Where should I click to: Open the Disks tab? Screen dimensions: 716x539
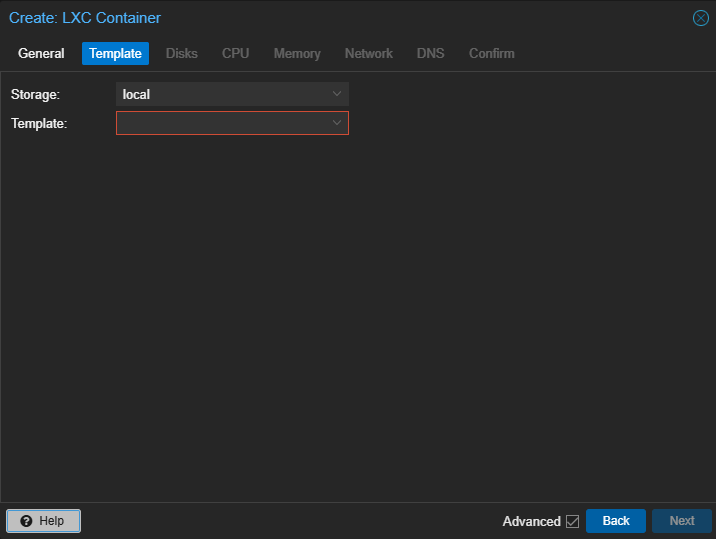182,53
